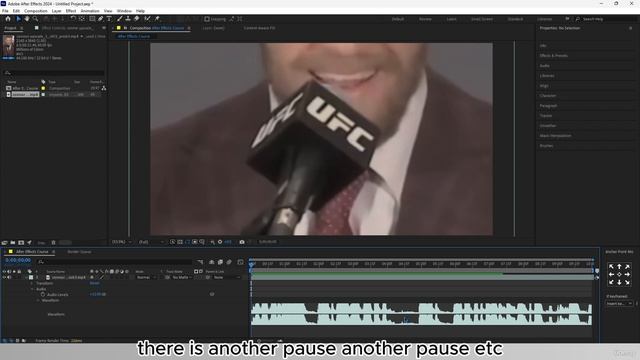Image resolution: width=640 pixels, height=360 pixels.
Task: Open the Window menu
Action: click(x=124, y=11)
